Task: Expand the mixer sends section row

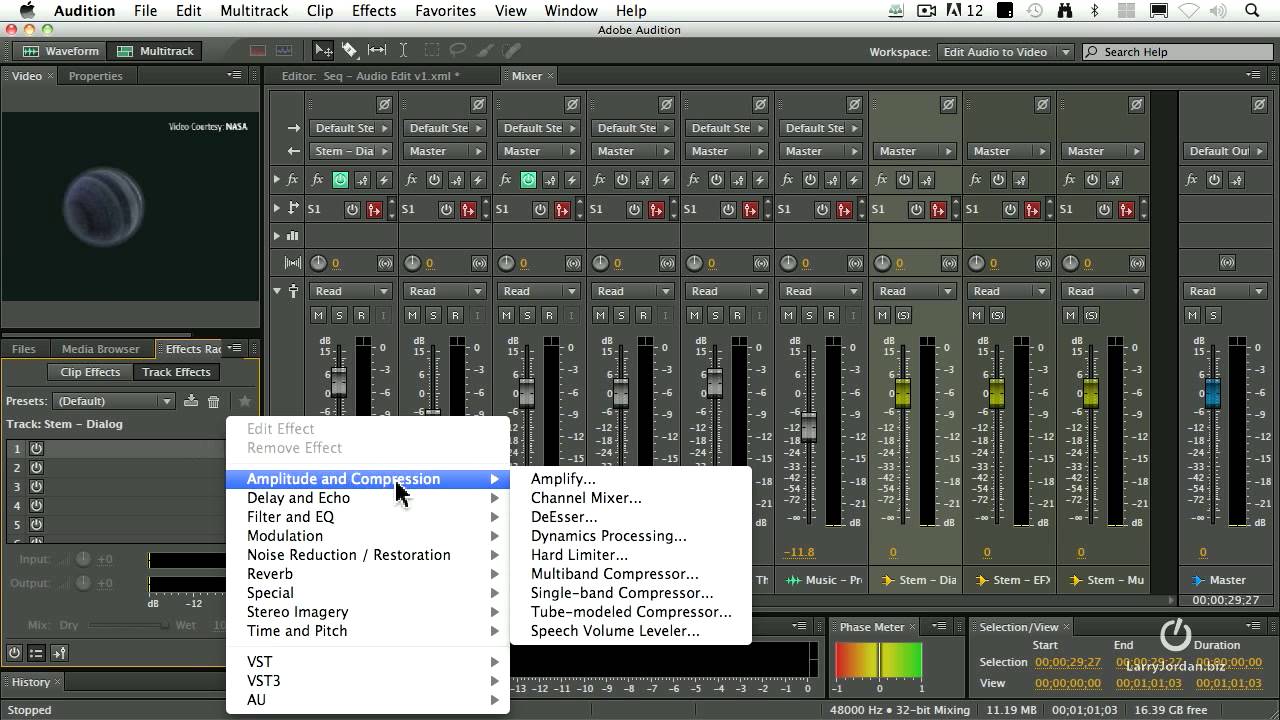Action: [x=277, y=208]
